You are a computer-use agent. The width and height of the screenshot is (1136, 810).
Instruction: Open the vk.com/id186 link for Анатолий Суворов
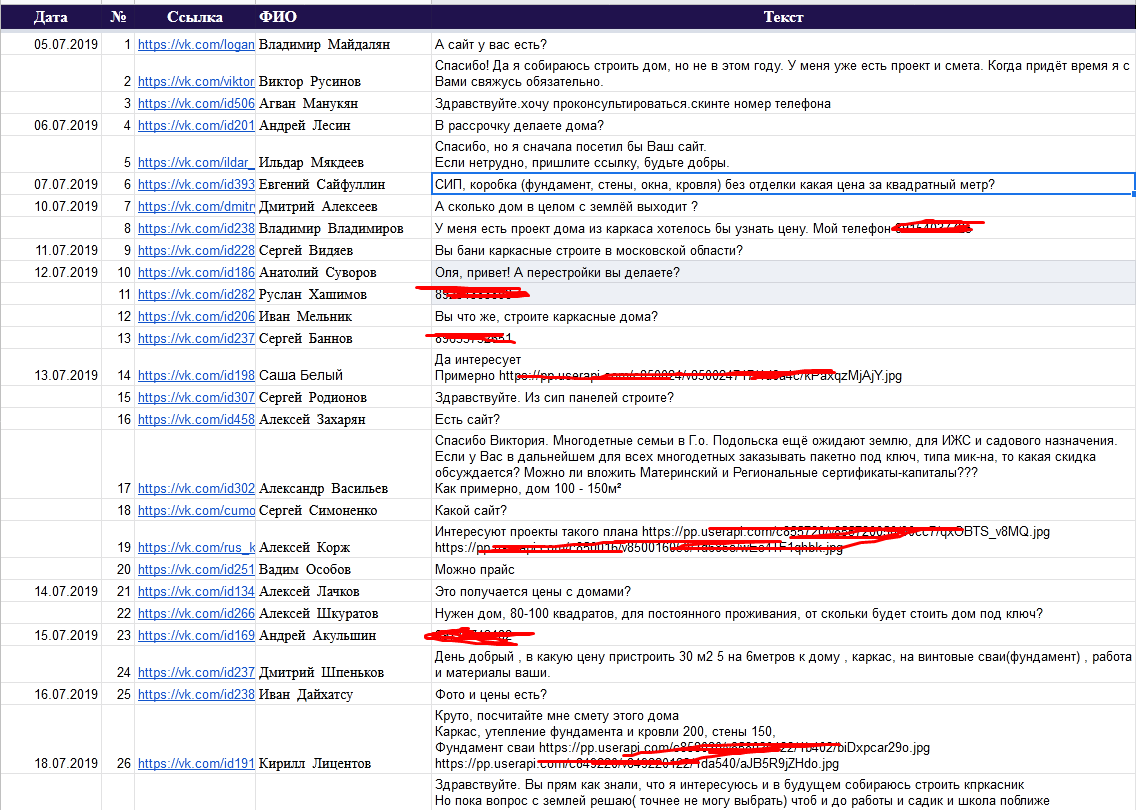(x=196, y=272)
